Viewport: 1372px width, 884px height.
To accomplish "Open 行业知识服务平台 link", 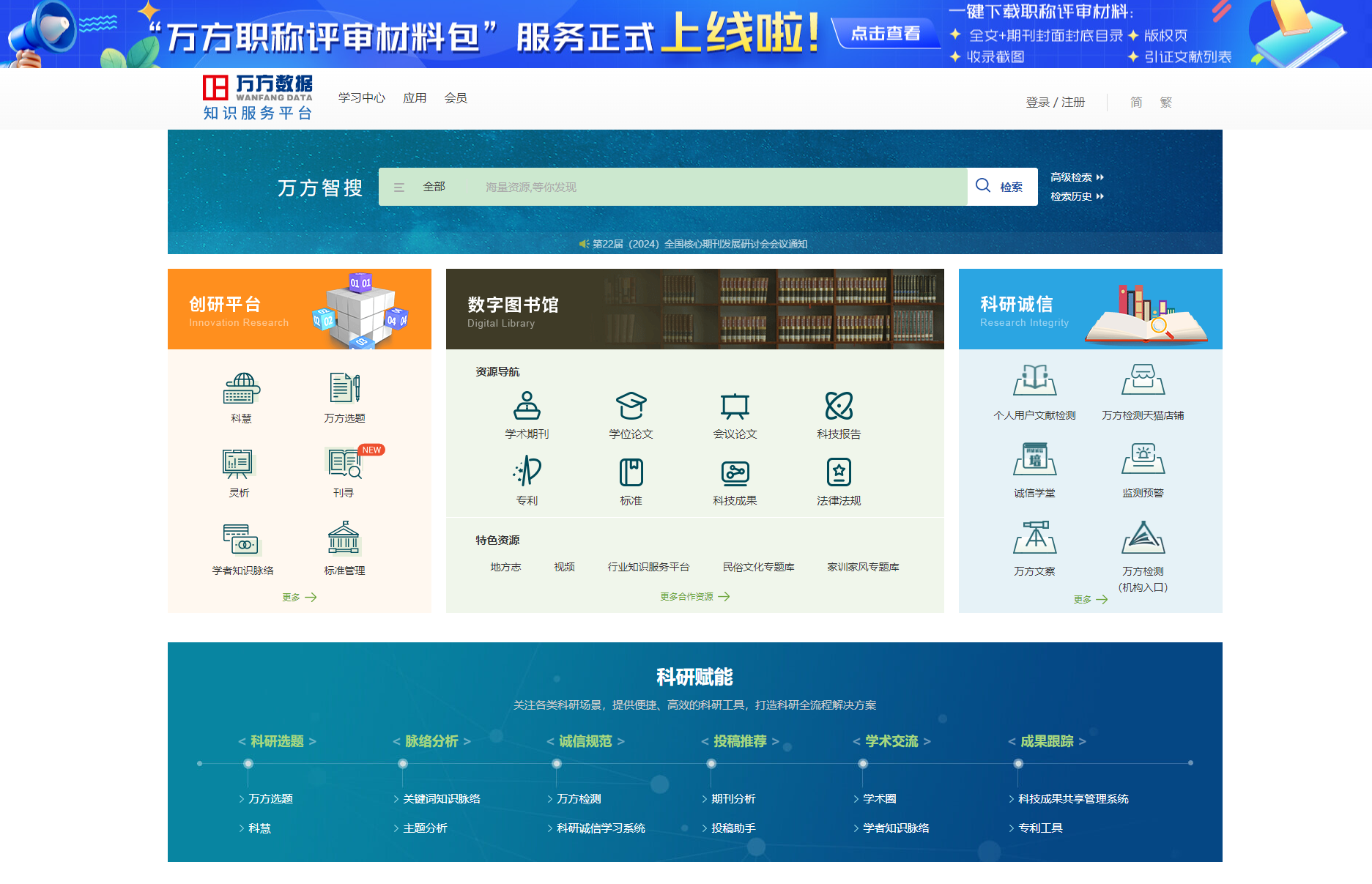I will point(648,567).
